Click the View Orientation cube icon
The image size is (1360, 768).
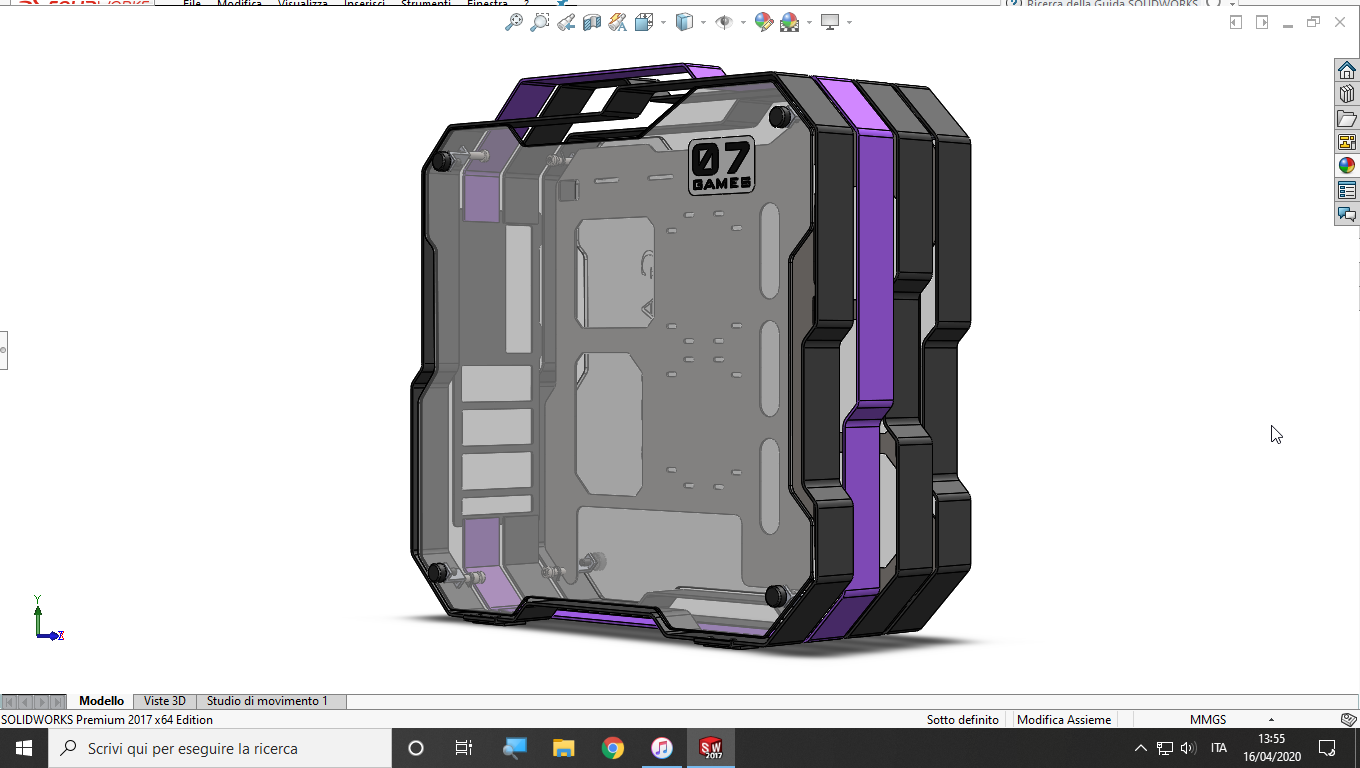[x=644, y=22]
